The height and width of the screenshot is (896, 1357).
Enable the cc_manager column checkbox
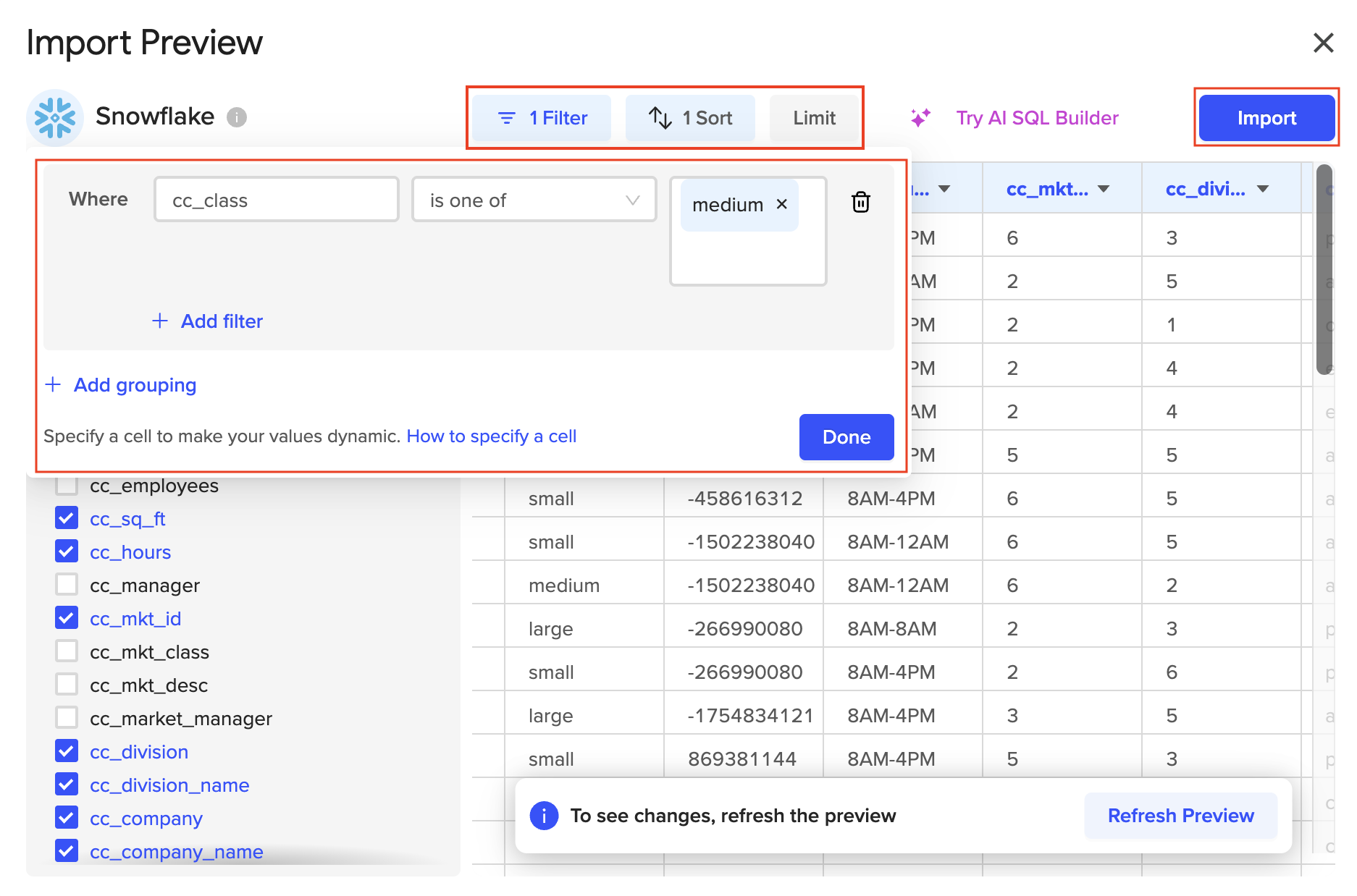67,585
